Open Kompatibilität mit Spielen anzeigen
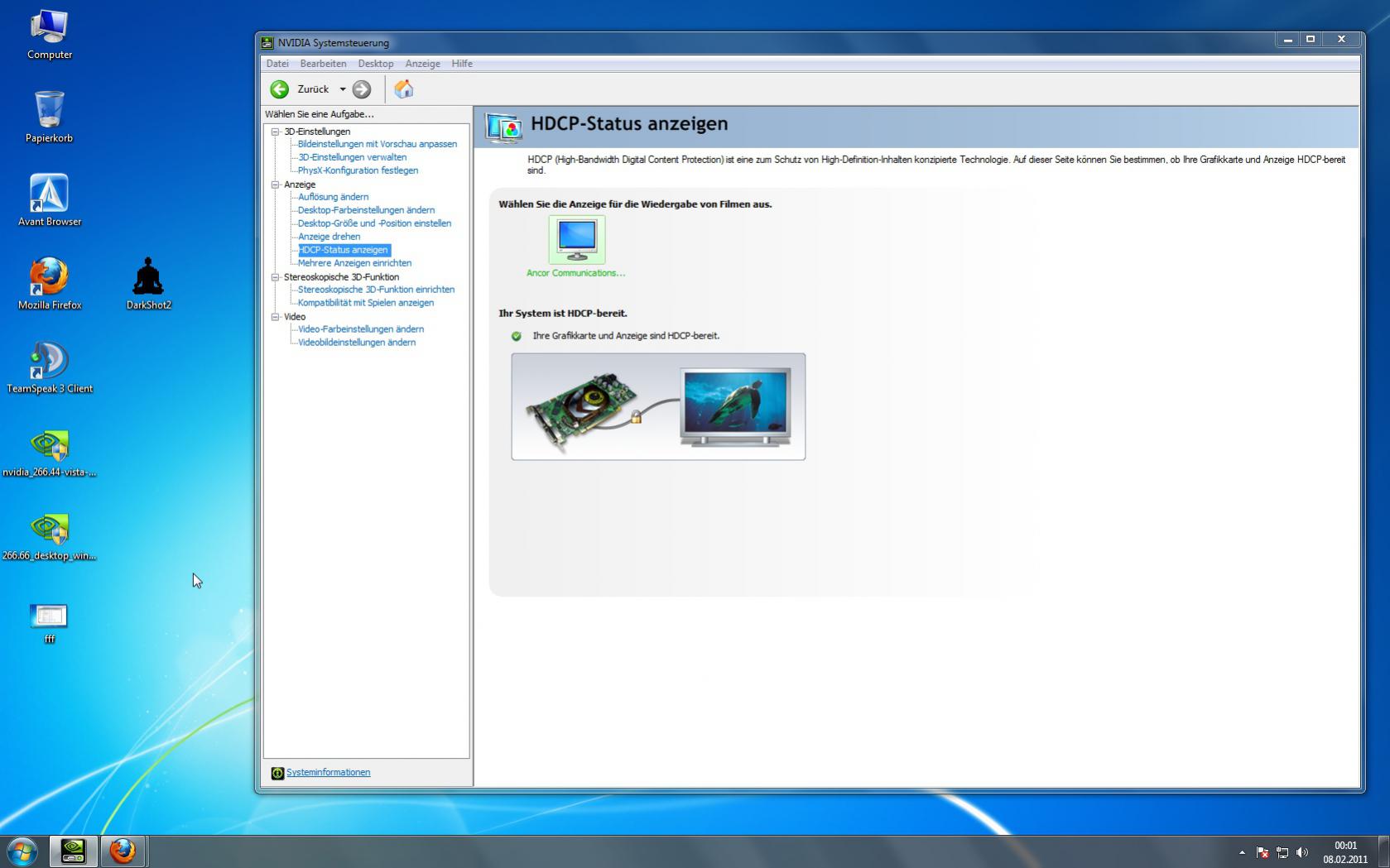The image size is (1390, 868). 366,303
